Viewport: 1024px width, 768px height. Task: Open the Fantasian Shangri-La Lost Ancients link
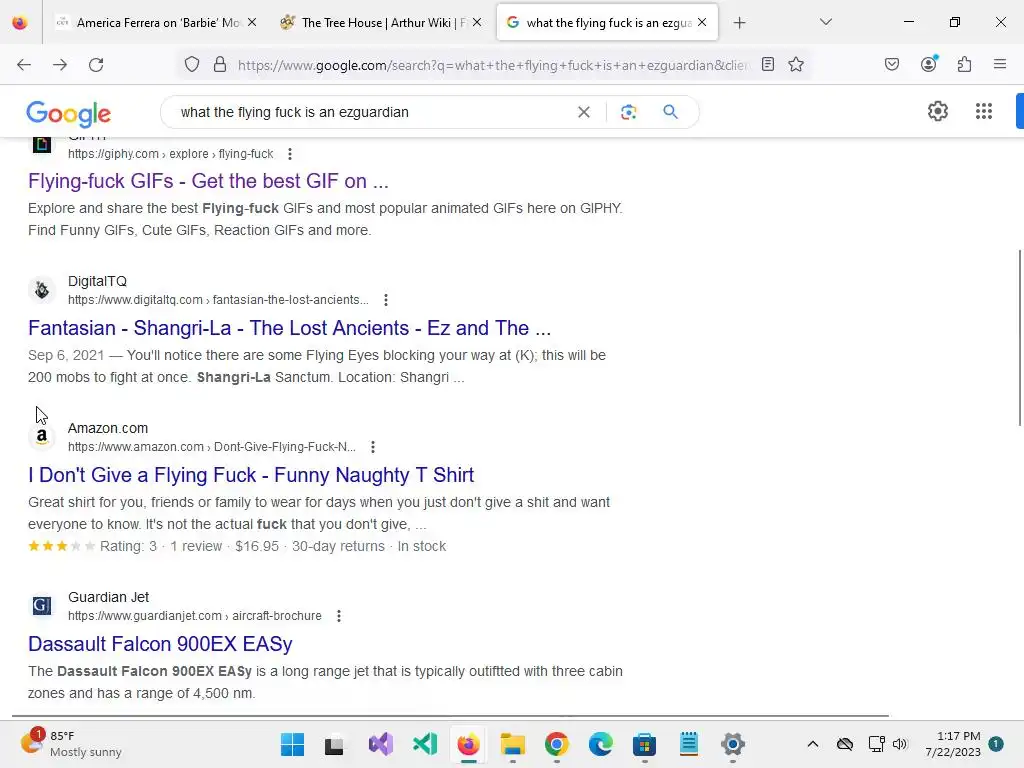pyautogui.click(x=289, y=328)
